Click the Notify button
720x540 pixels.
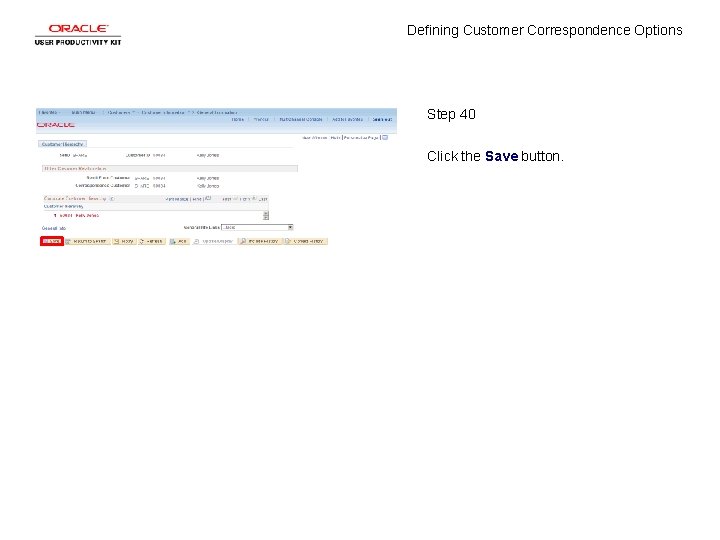(124, 241)
